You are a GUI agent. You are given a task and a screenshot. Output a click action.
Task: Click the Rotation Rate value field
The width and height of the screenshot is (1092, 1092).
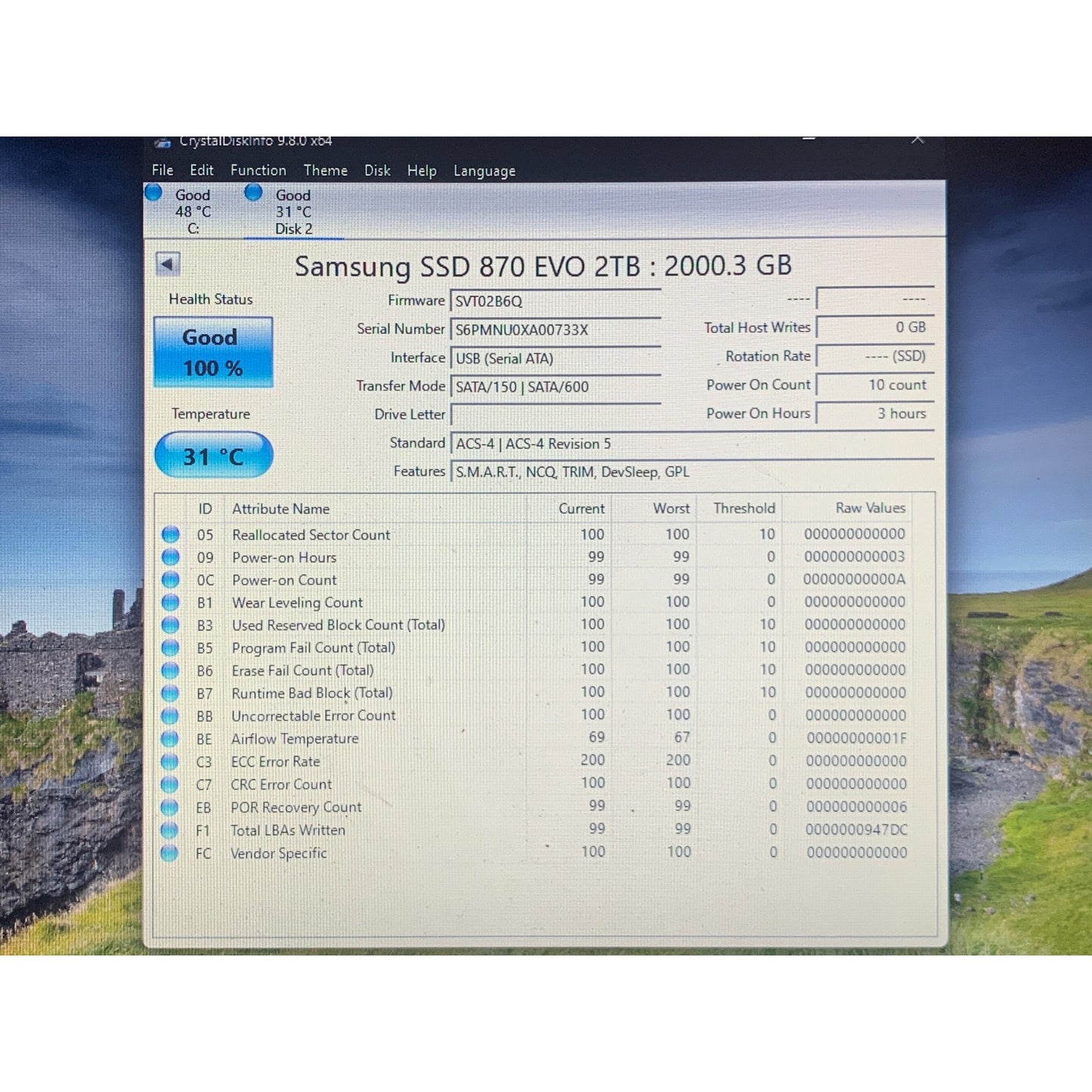pyautogui.click(x=875, y=356)
